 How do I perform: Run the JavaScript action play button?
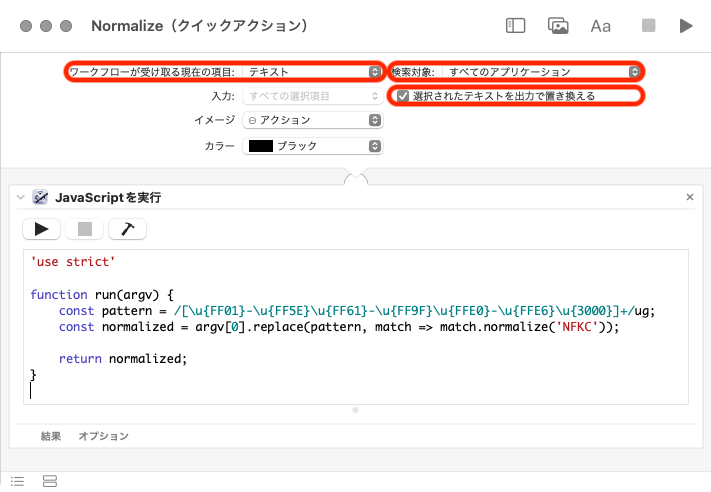[x=41, y=229]
